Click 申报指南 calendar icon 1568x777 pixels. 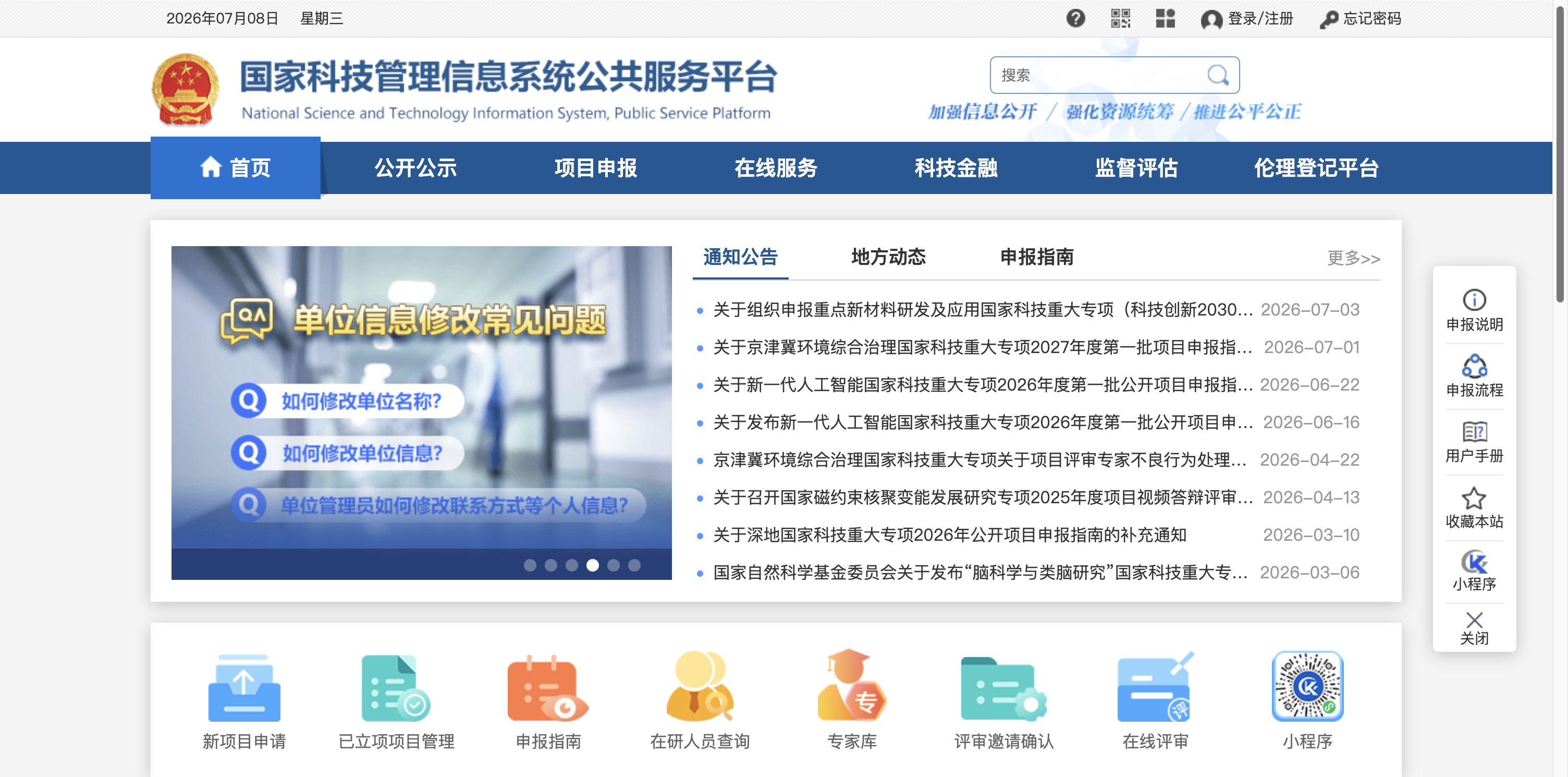548,688
